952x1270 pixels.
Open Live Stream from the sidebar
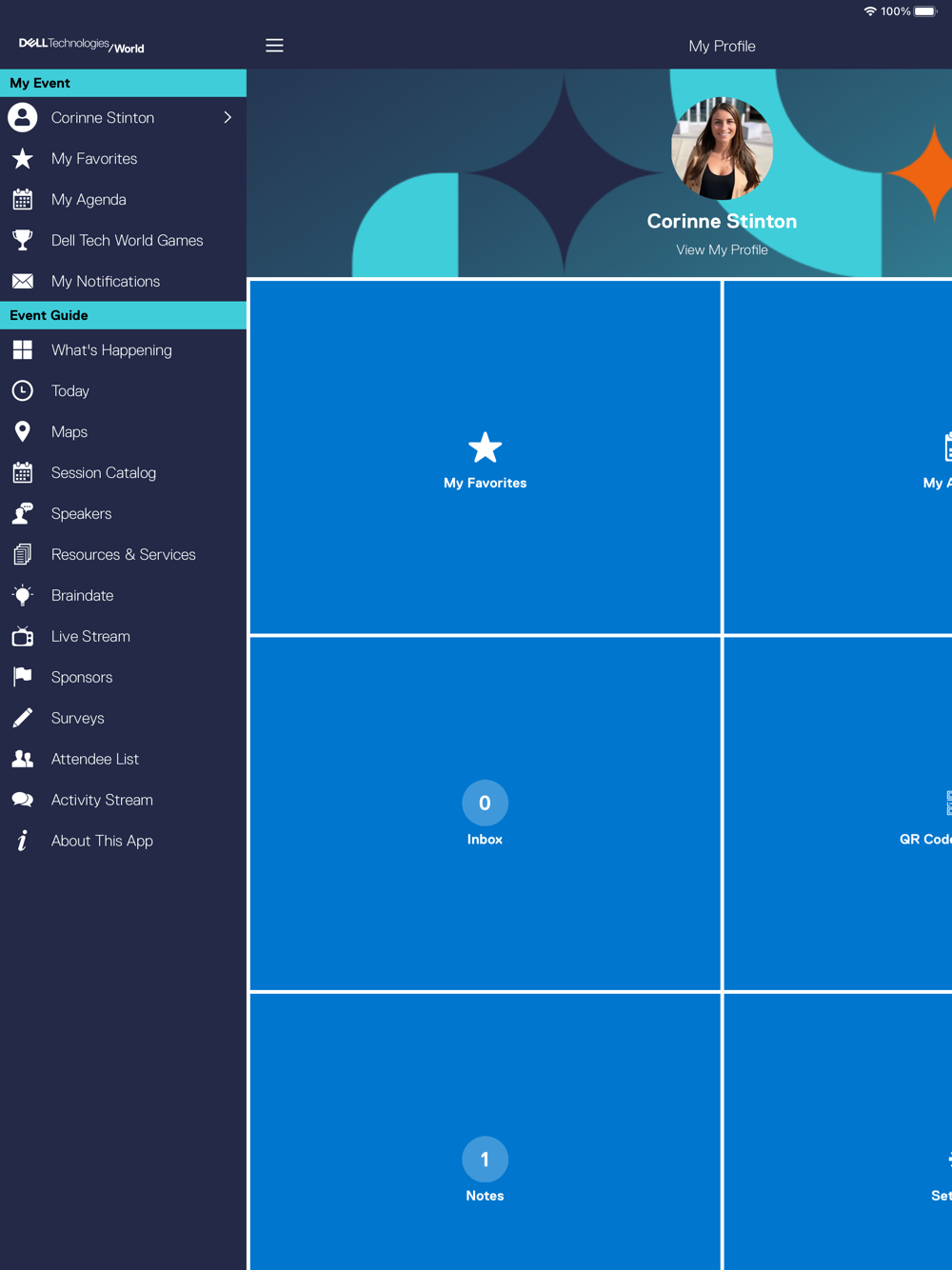pos(123,636)
